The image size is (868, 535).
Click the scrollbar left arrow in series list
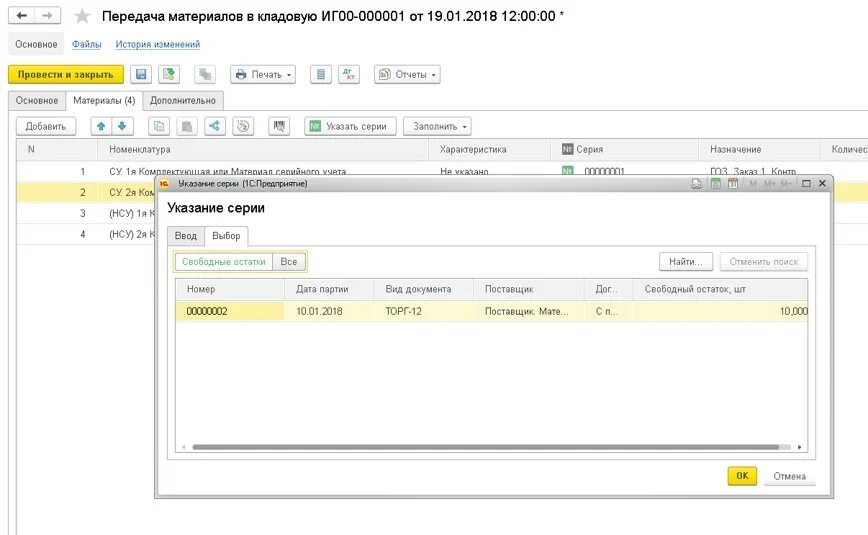(184, 447)
